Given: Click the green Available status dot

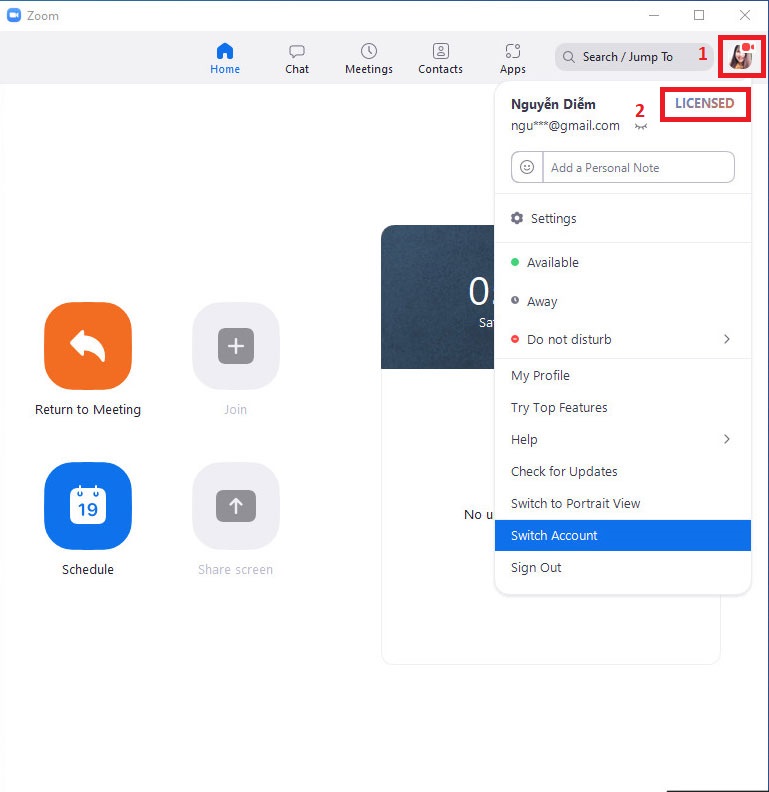Looking at the screenshot, I should point(515,262).
